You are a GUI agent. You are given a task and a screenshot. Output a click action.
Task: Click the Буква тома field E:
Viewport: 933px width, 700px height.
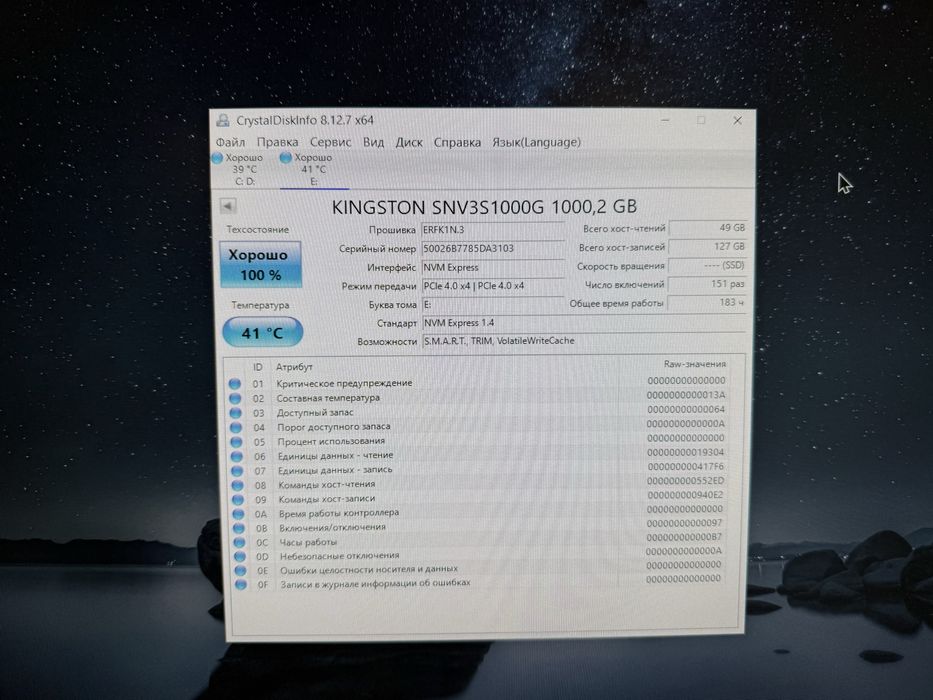tap(493, 304)
